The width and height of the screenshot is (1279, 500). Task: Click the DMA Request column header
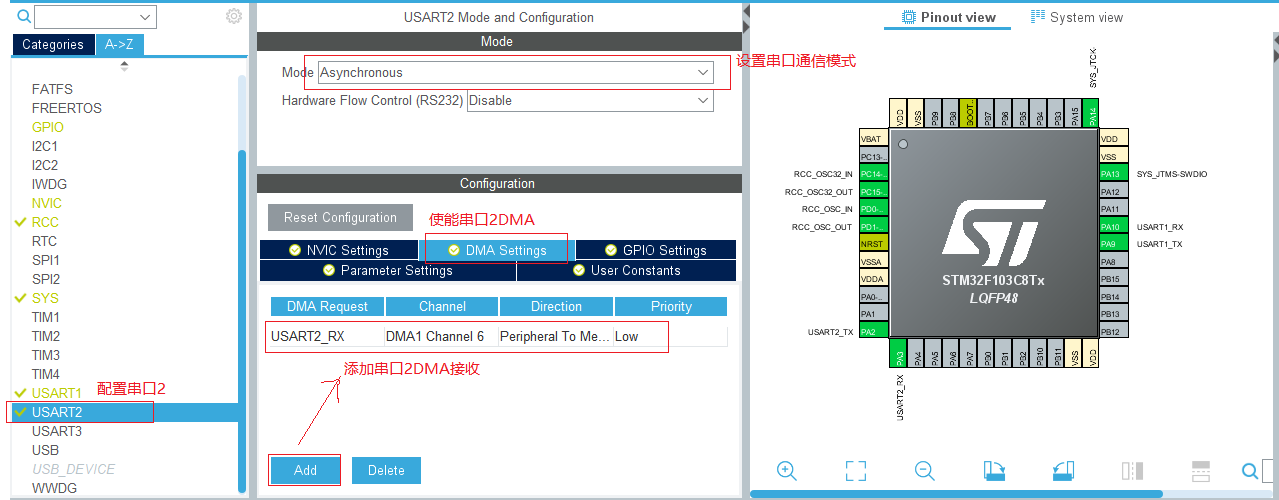[x=327, y=306]
